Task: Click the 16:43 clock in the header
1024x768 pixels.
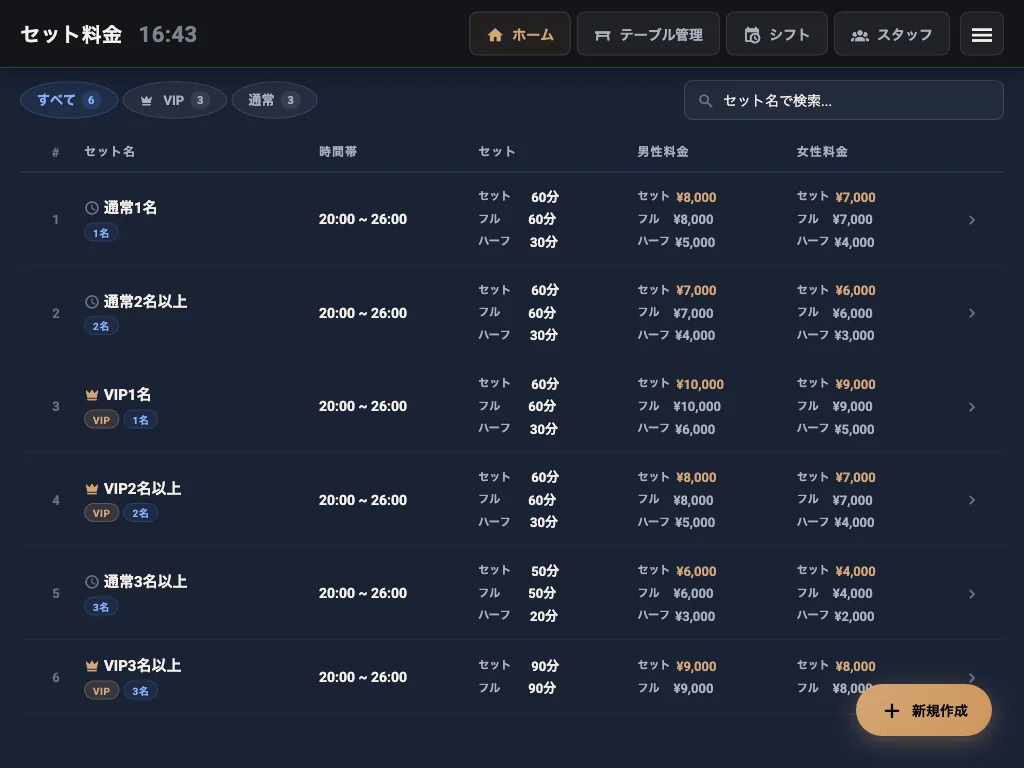Action: [x=168, y=34]
